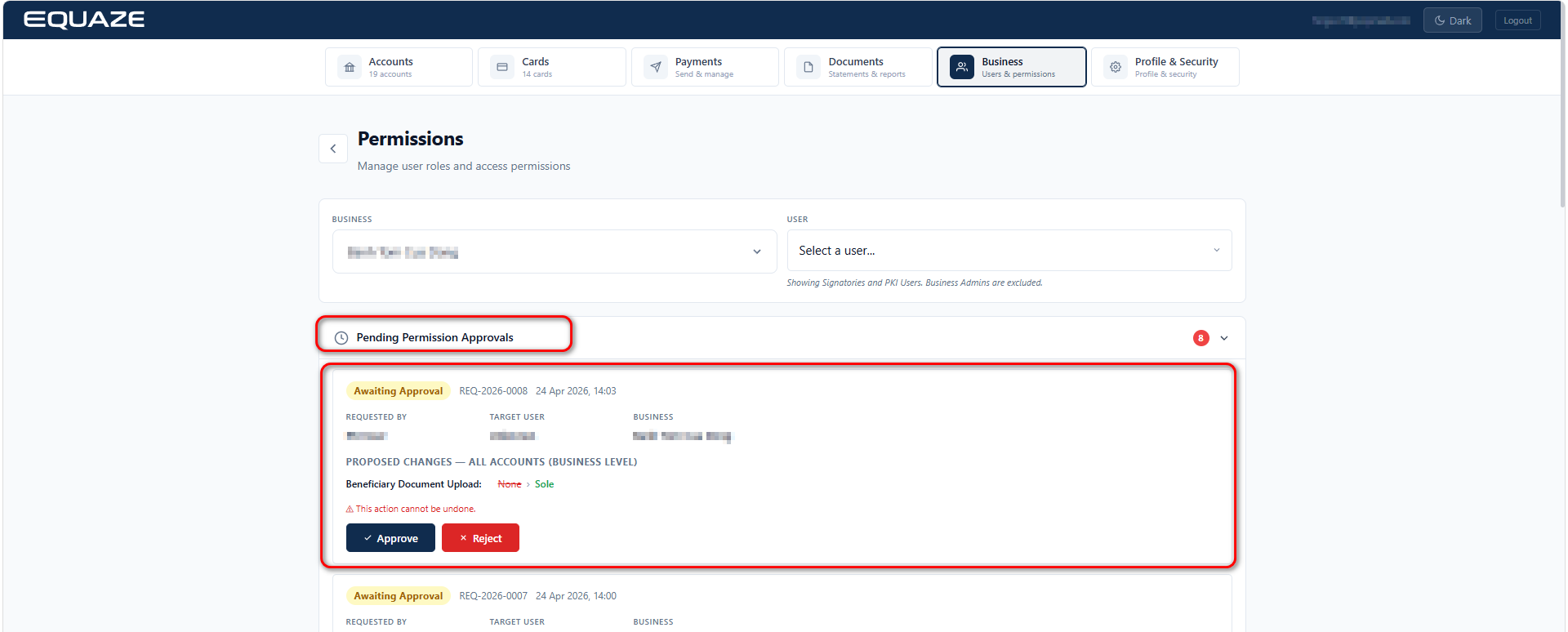Click the Accounts bank icon

pyautogui.click(x=350, y=67)
